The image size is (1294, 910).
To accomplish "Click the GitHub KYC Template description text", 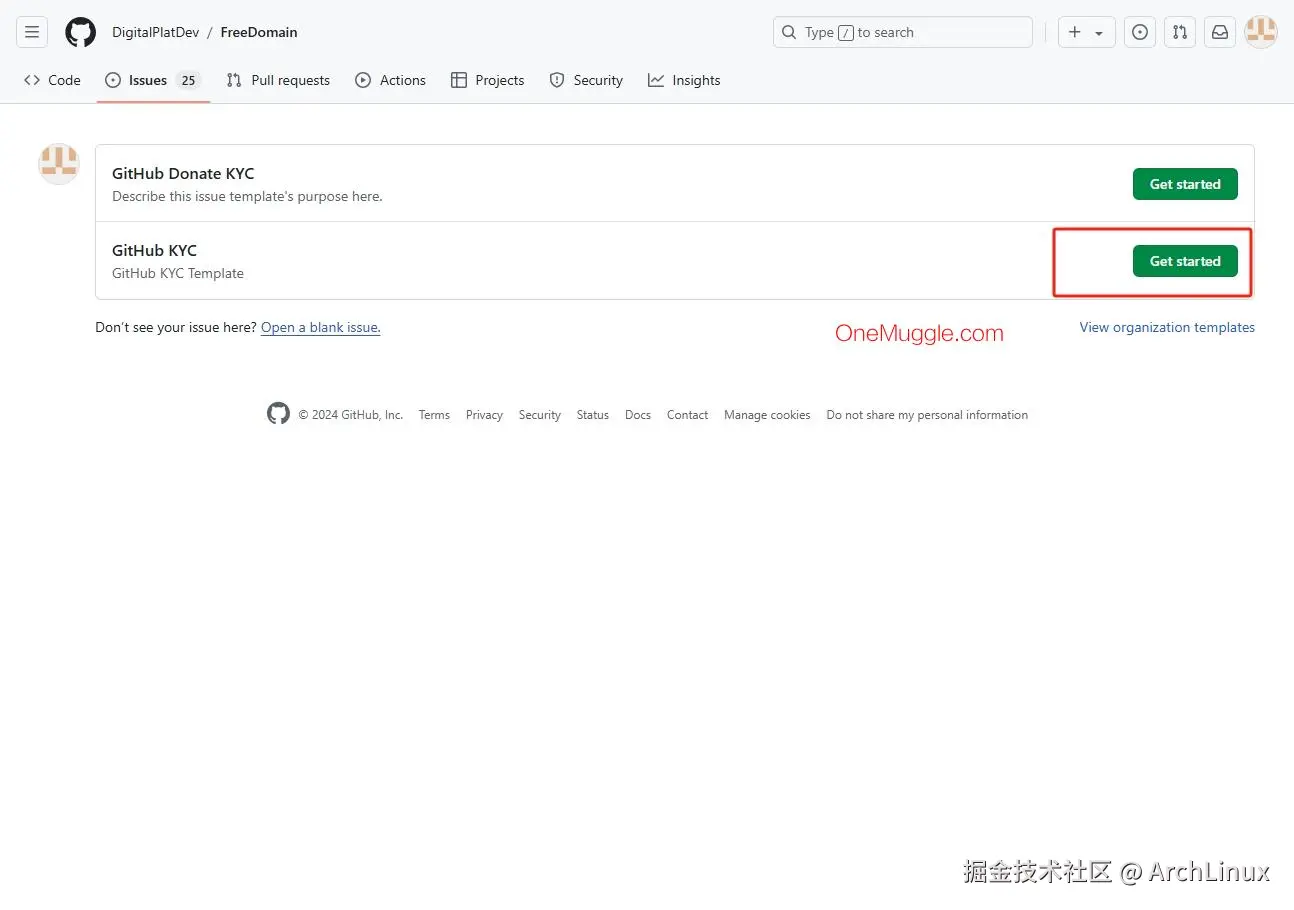I will (178, 273).
